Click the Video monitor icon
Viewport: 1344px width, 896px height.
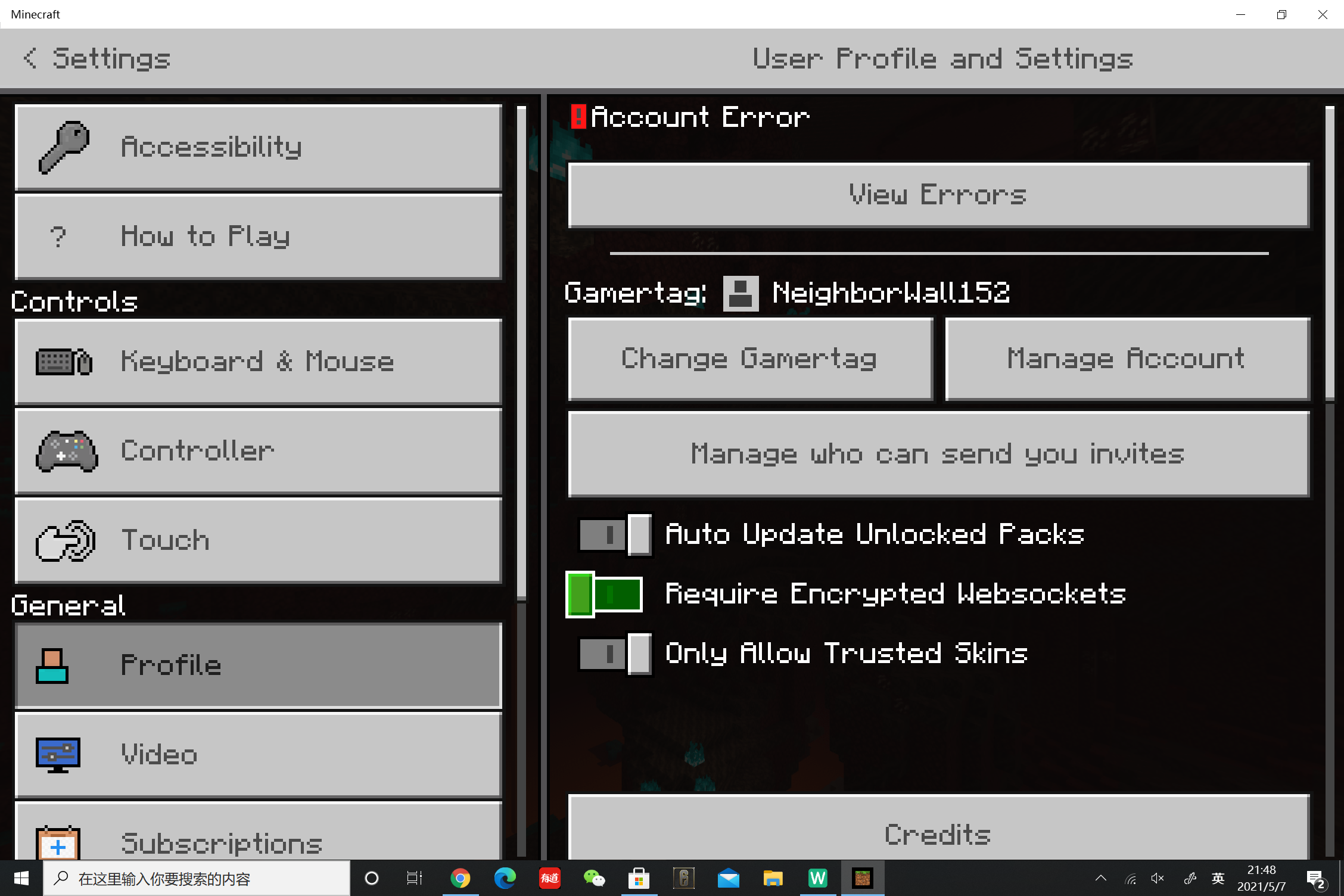tap(58, 755)
